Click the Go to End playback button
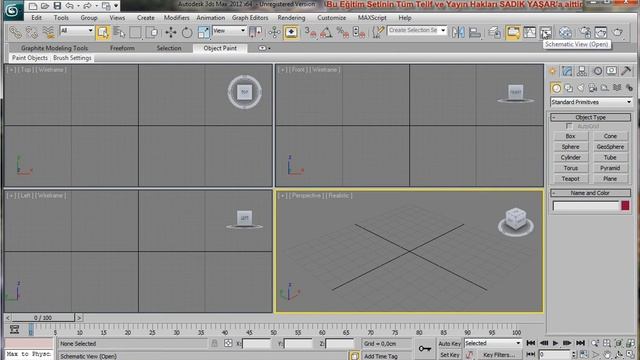The width and height of the screenshot is (640, 360). pyautogui.click(x=580, y=343)
